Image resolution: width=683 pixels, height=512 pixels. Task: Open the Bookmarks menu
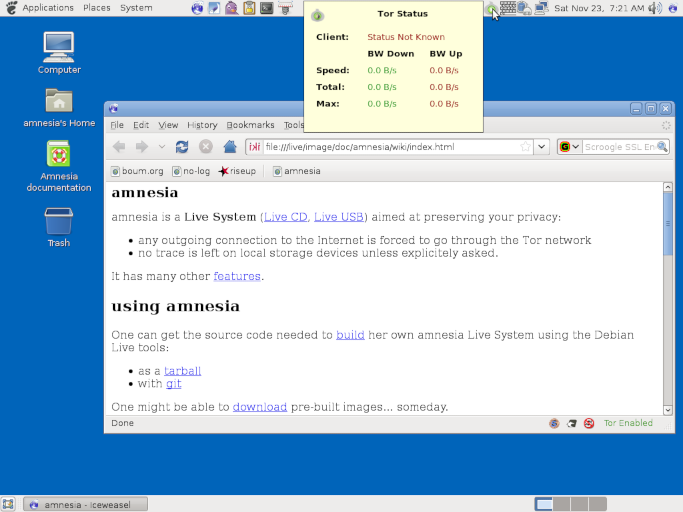click(250, 125)
